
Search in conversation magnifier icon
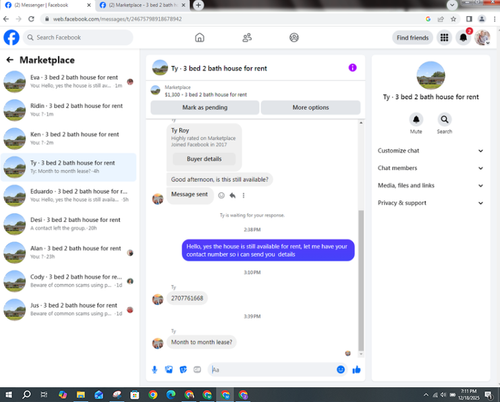444,119
